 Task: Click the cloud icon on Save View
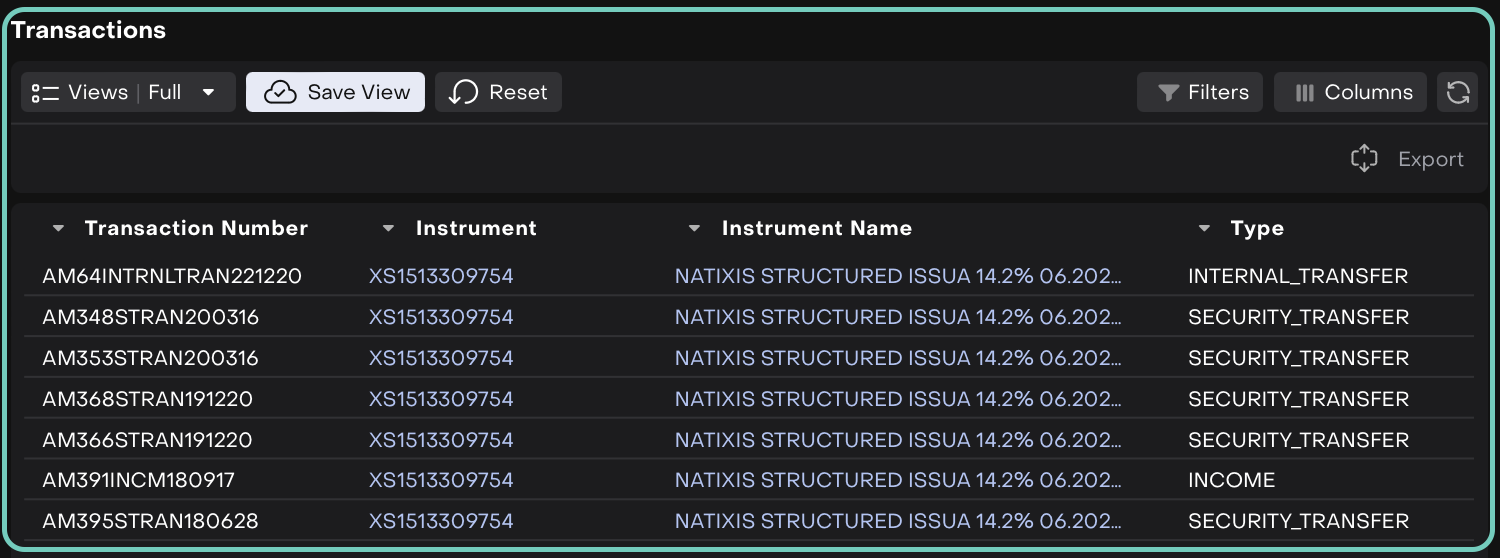click(280, 93)
